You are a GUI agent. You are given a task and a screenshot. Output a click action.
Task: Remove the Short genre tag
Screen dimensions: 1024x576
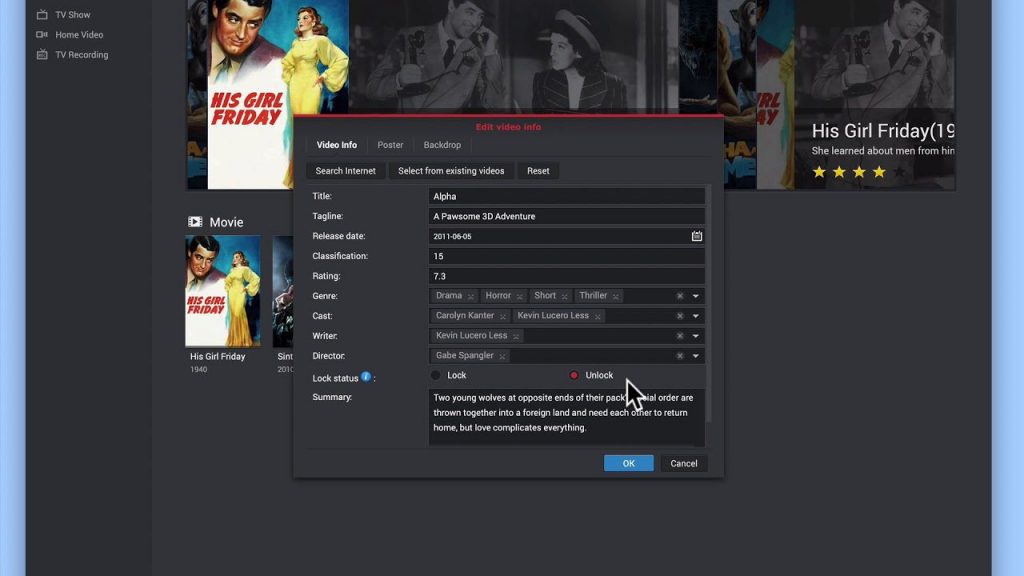(x=565, y=296)
